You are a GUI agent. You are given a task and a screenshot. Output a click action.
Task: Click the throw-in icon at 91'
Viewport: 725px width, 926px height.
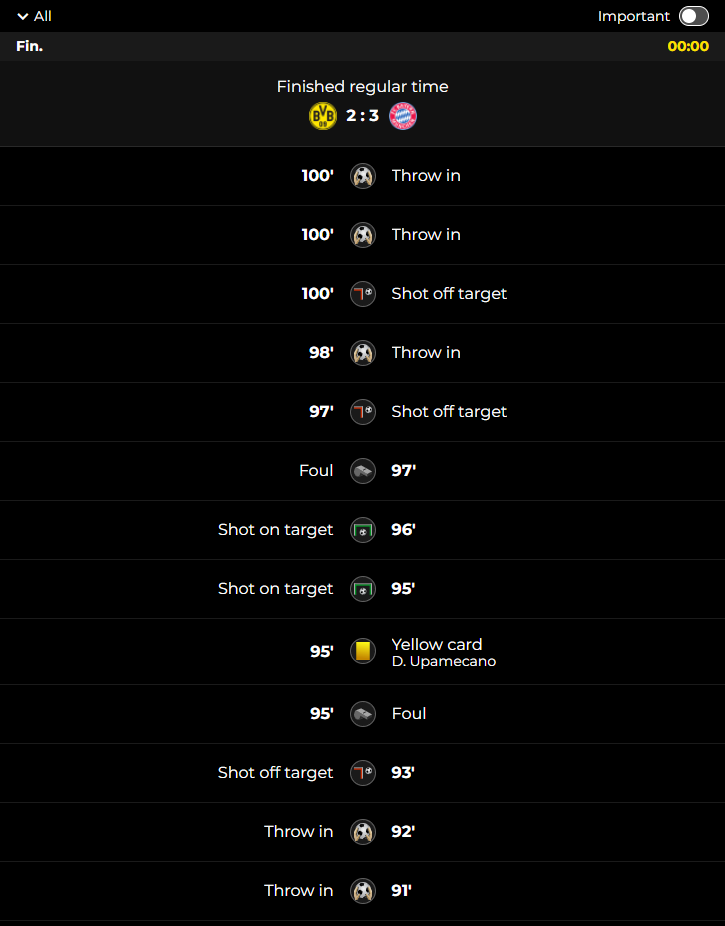(x=362, y=891)
